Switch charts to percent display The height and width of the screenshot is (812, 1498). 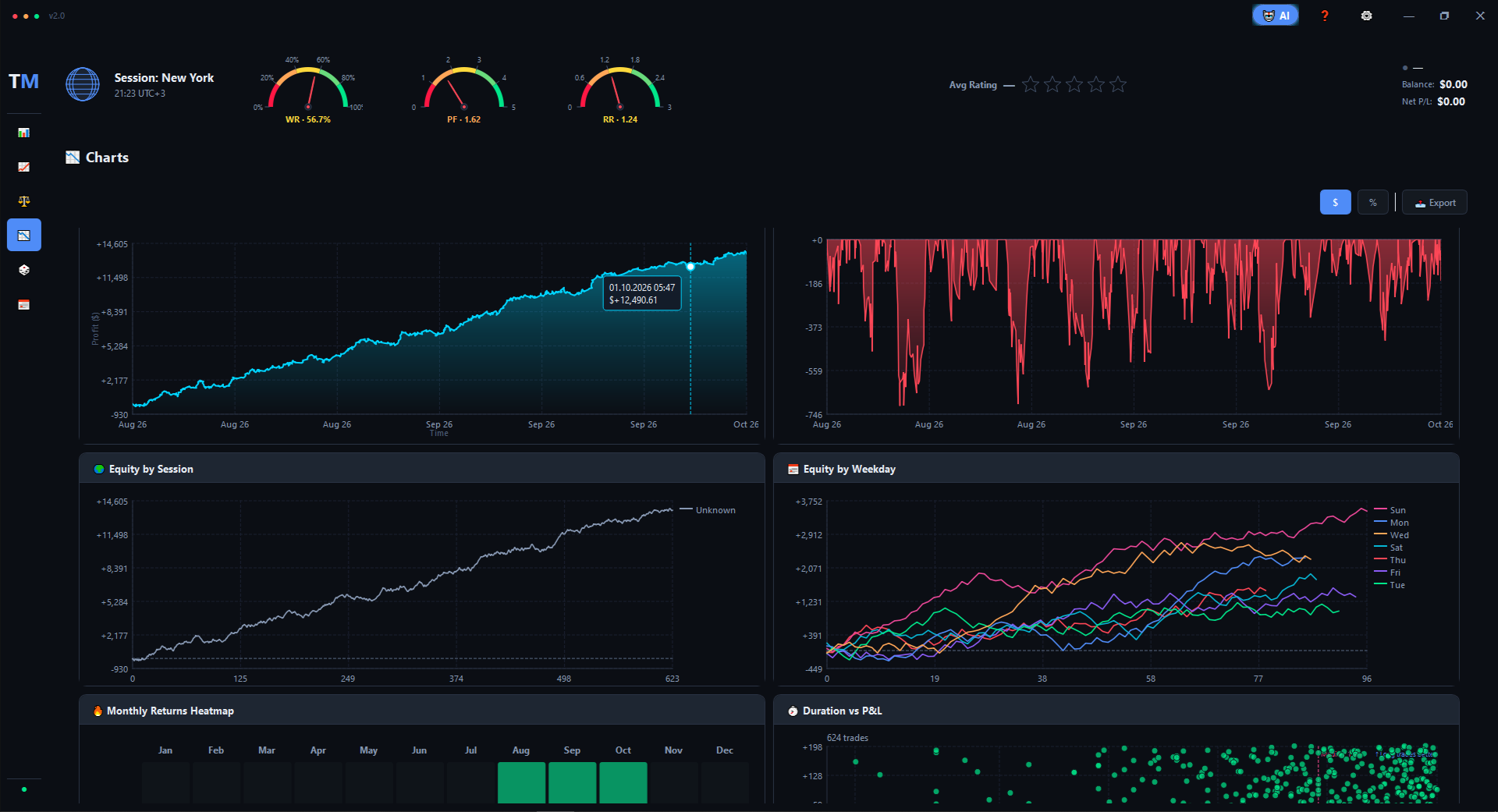[1373, 203]
